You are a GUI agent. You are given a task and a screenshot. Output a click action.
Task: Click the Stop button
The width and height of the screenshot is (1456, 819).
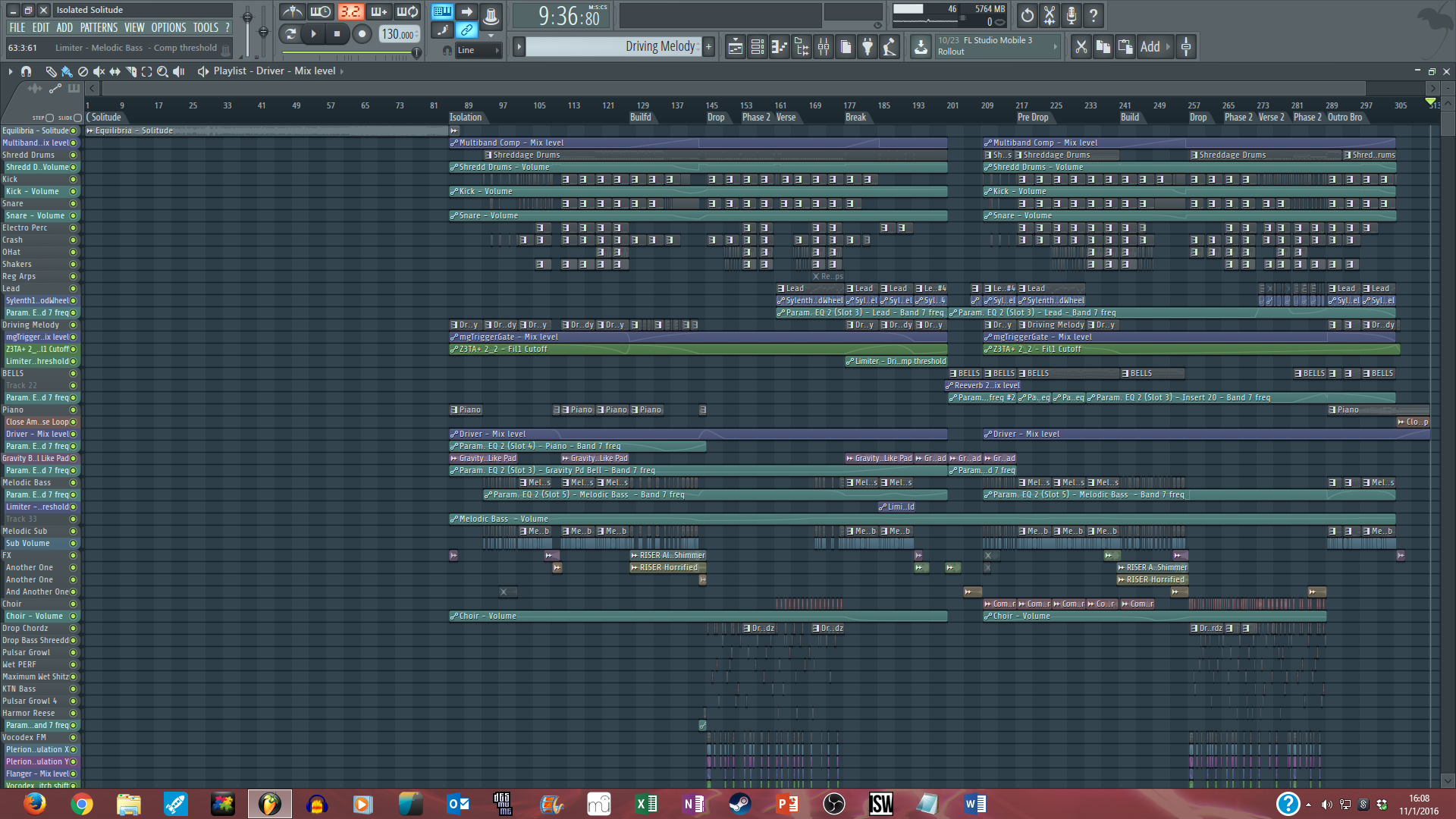[337, 33]
